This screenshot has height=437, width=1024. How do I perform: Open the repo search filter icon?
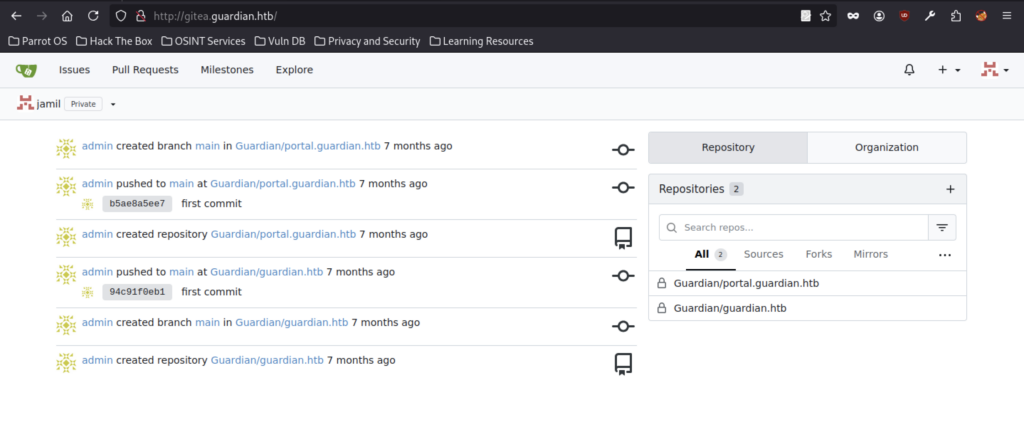941,228
